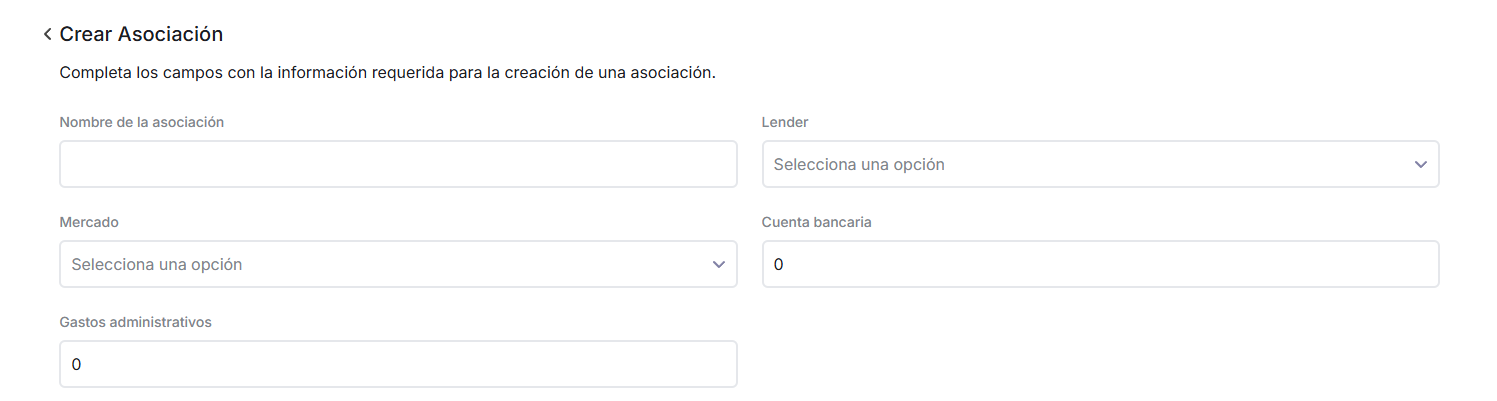Click the 'Lender' field label

pyautogui.click(x=785, y=122)
